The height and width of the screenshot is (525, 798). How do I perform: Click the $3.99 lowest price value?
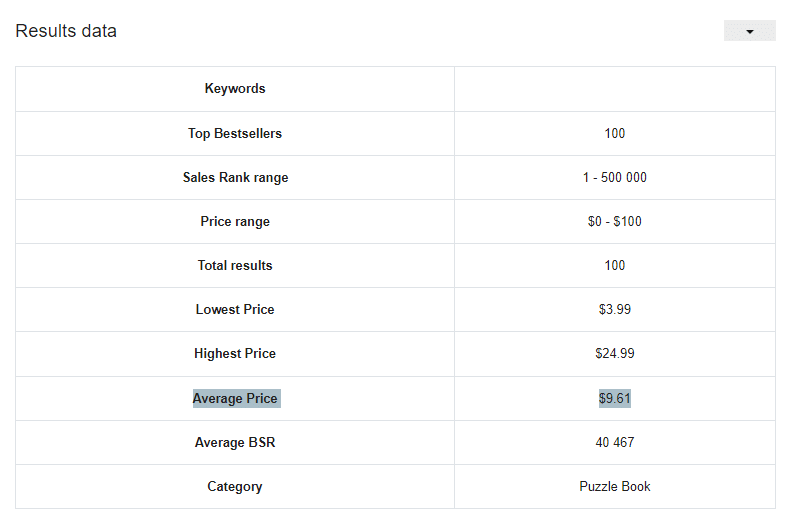click(x=614, y=309)
